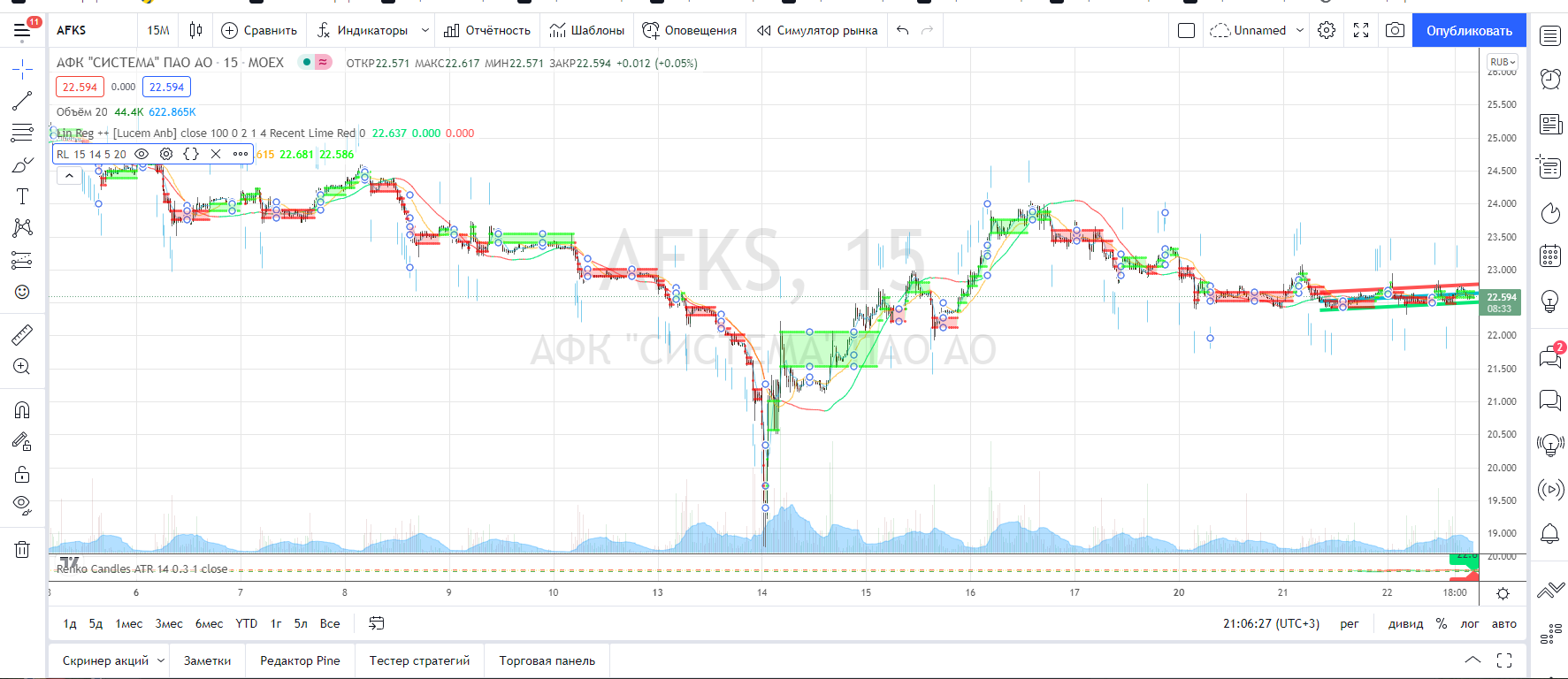Open the RUB currency dropdown

(1502, 62)
